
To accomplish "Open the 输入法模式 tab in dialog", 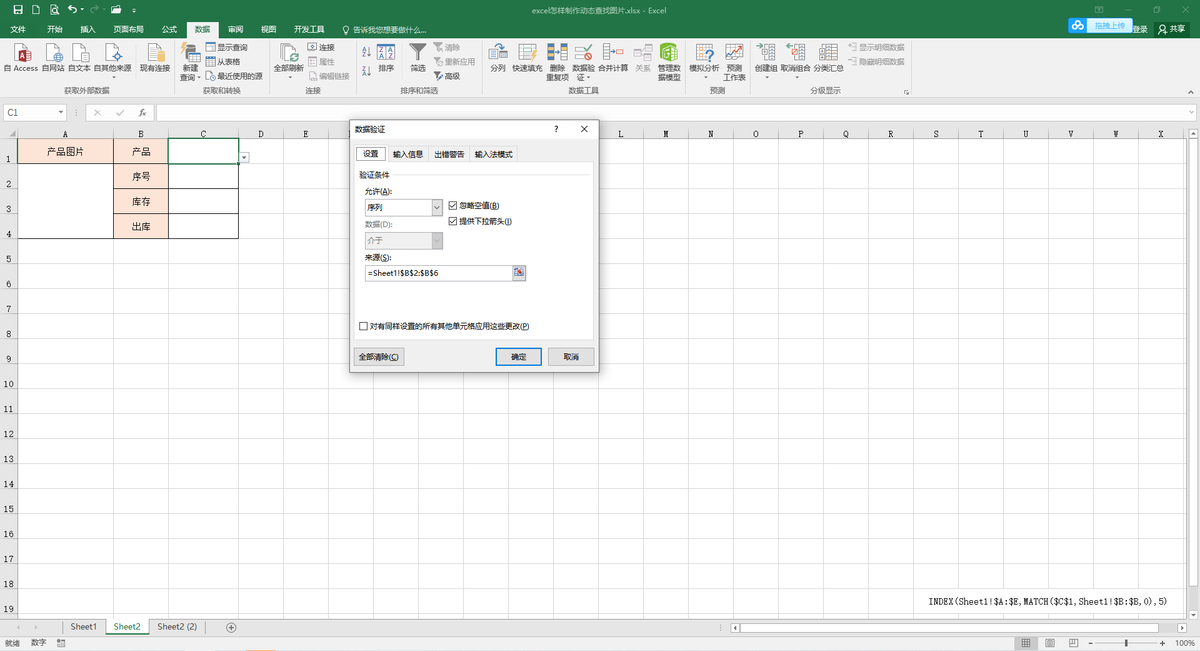I will tap(494, 154).
